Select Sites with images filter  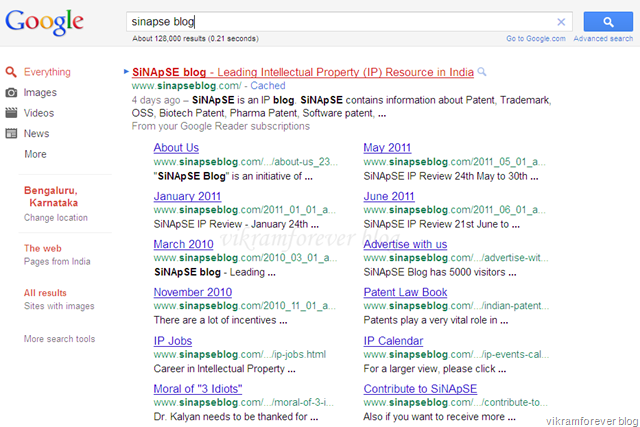59,306
